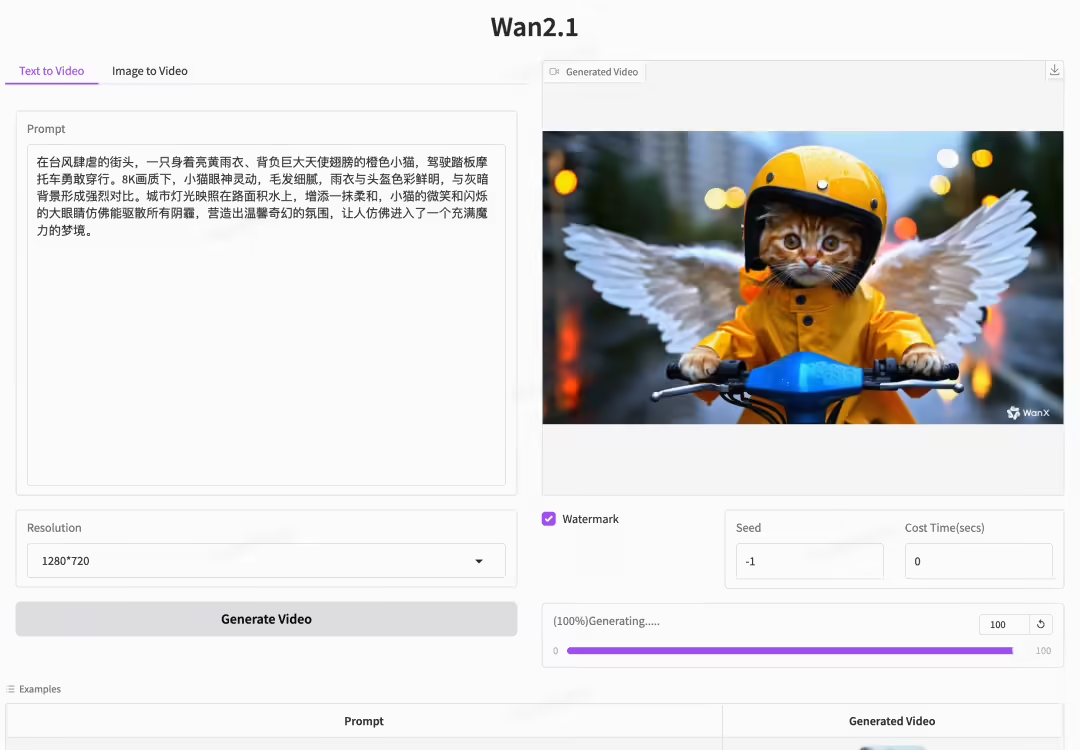The width and height of the screenshot is (1080, 750).
Task: Click the Seed input showing -1
Action: click(809, 561)
